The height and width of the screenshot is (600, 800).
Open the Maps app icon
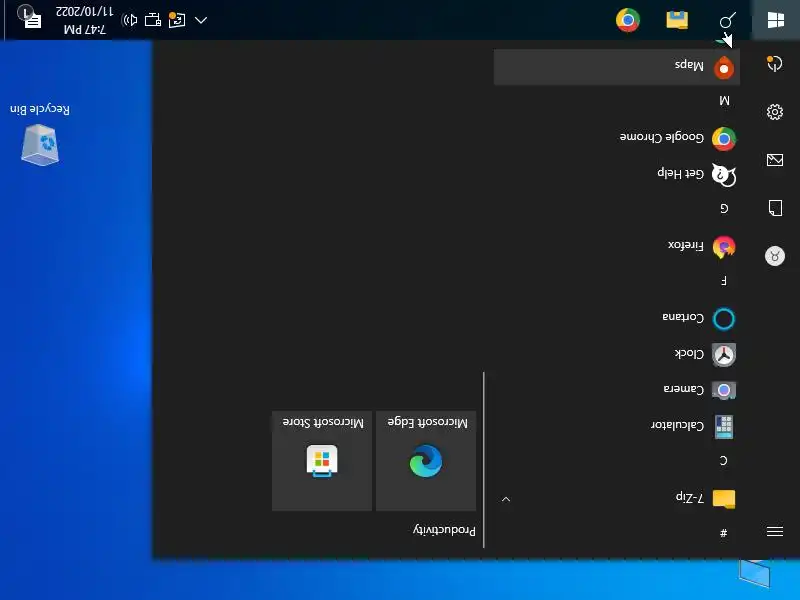point(723,67)
